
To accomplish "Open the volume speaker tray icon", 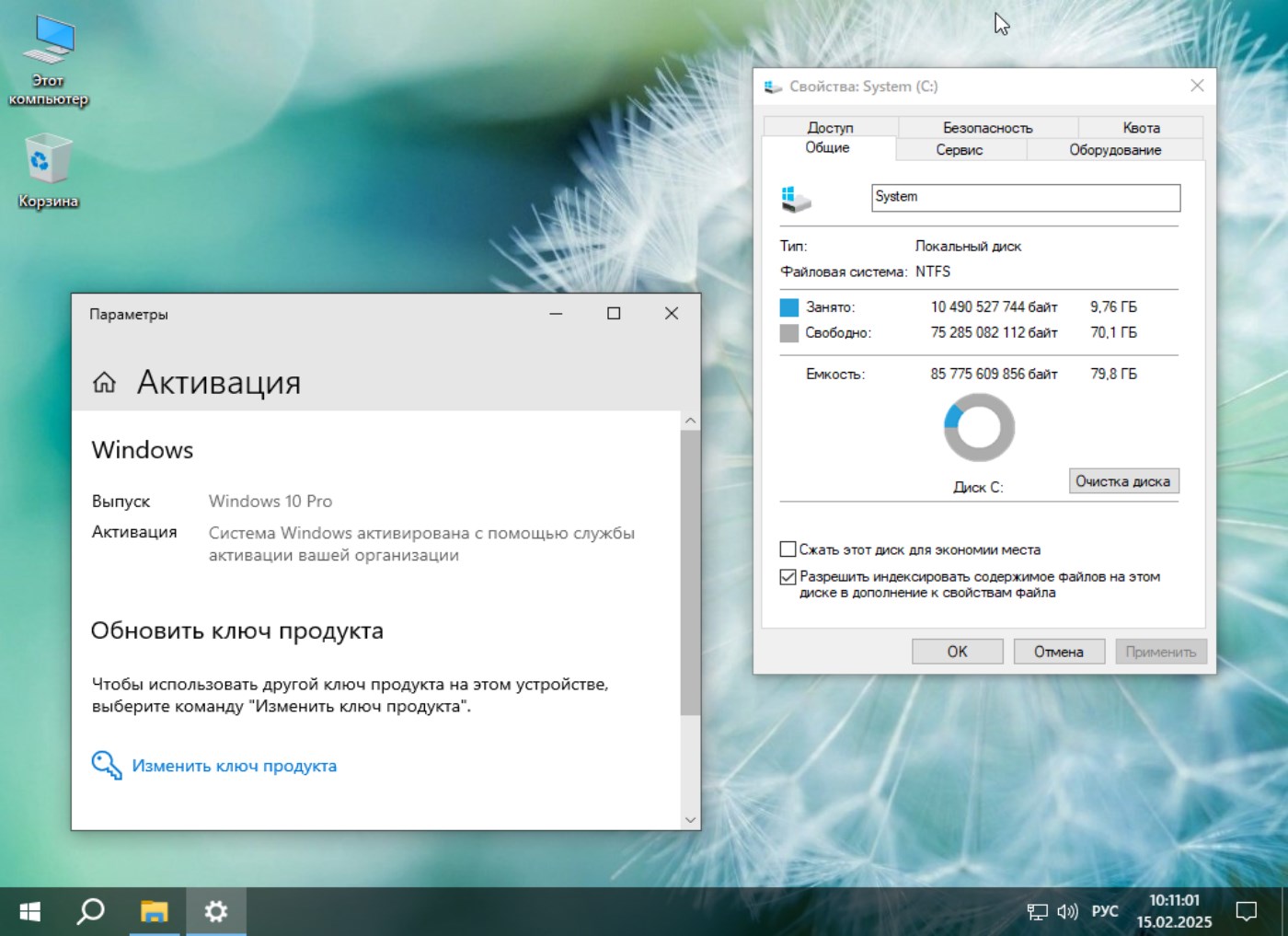I will [x=1067, y=912].
